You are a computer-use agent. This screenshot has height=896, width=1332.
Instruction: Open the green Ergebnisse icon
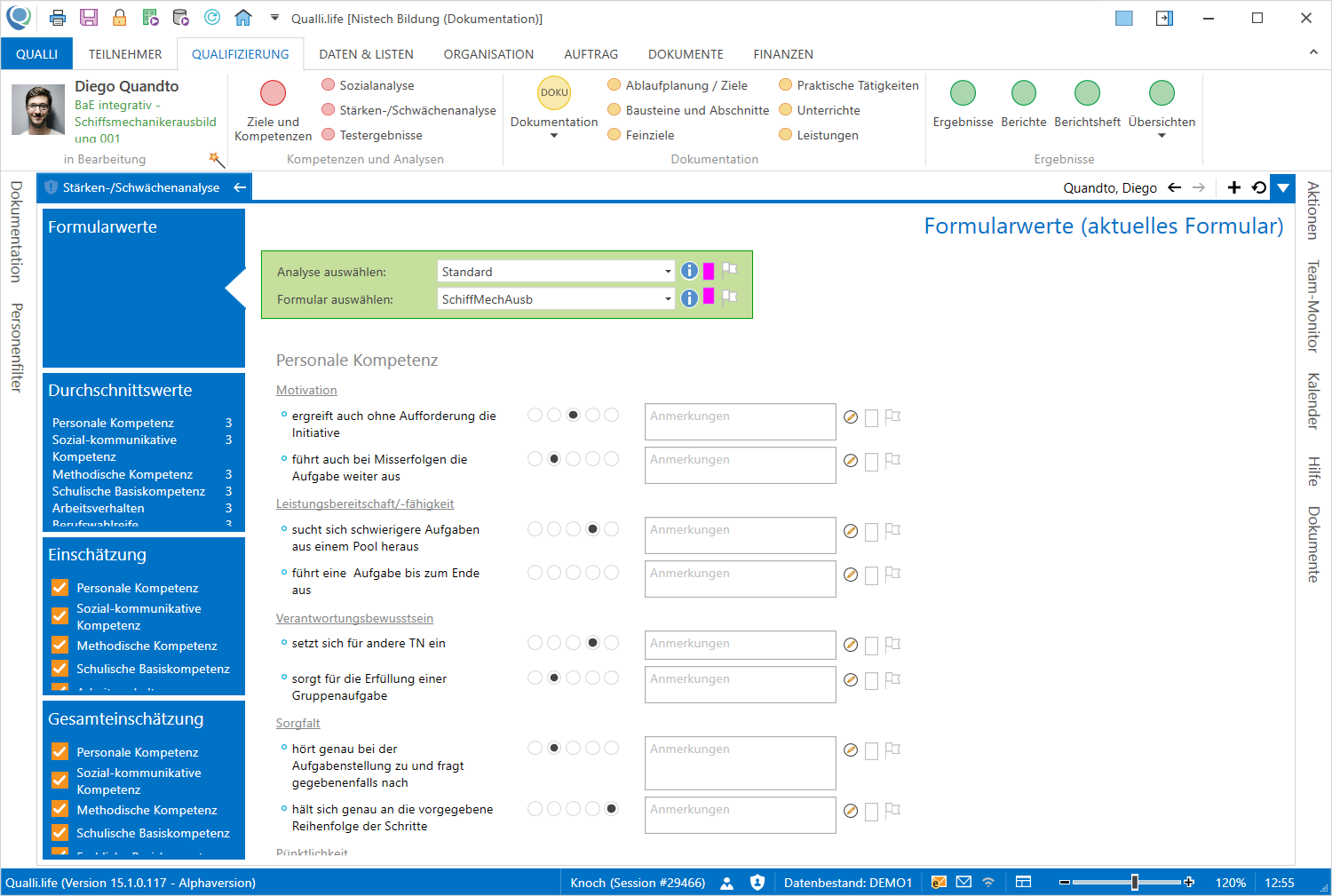[x=963, y=92]
